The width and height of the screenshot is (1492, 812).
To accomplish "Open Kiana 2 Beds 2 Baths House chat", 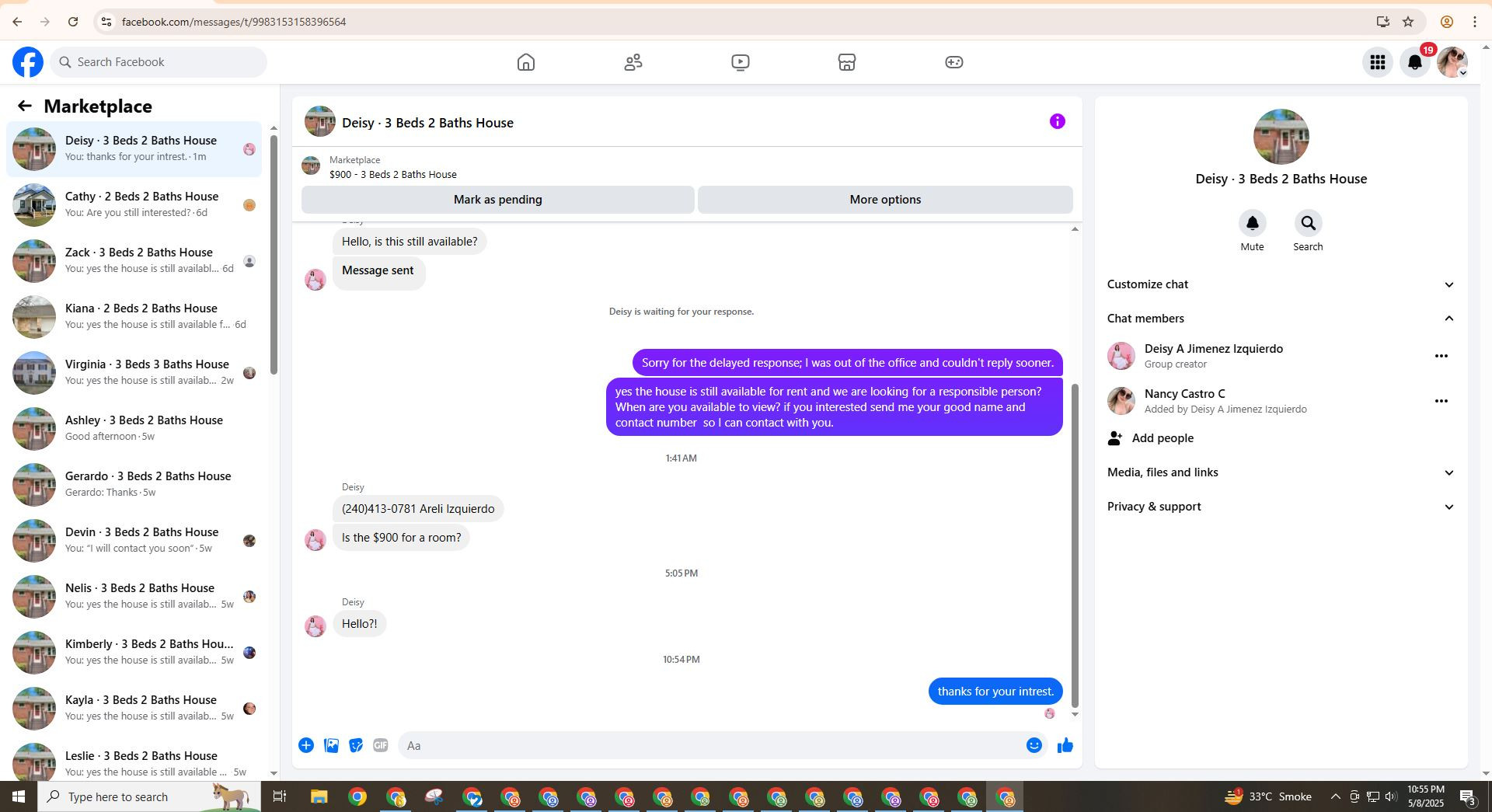I will pos(134,317).
